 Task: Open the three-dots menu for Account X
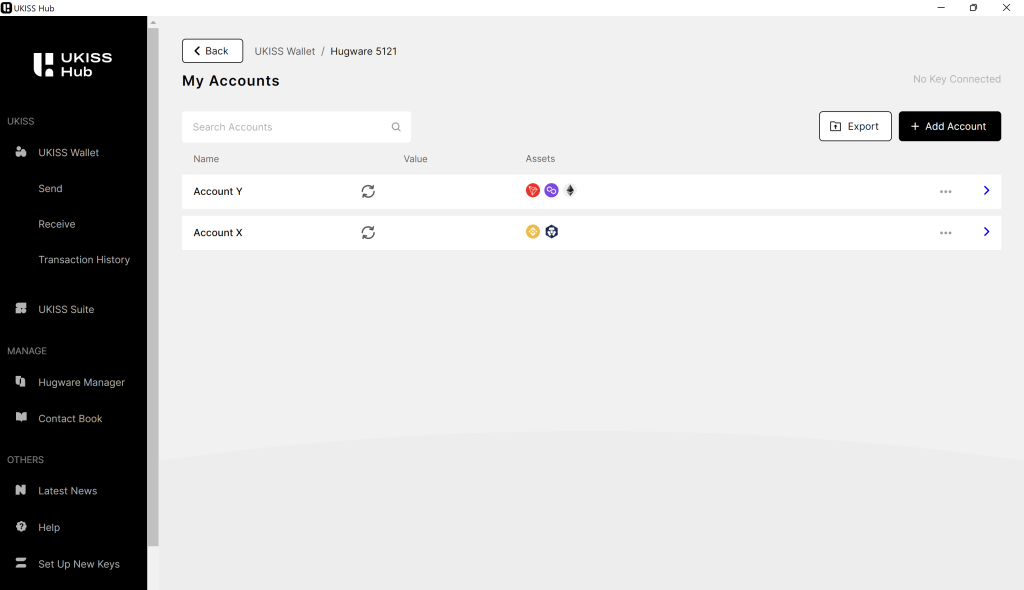946,233
